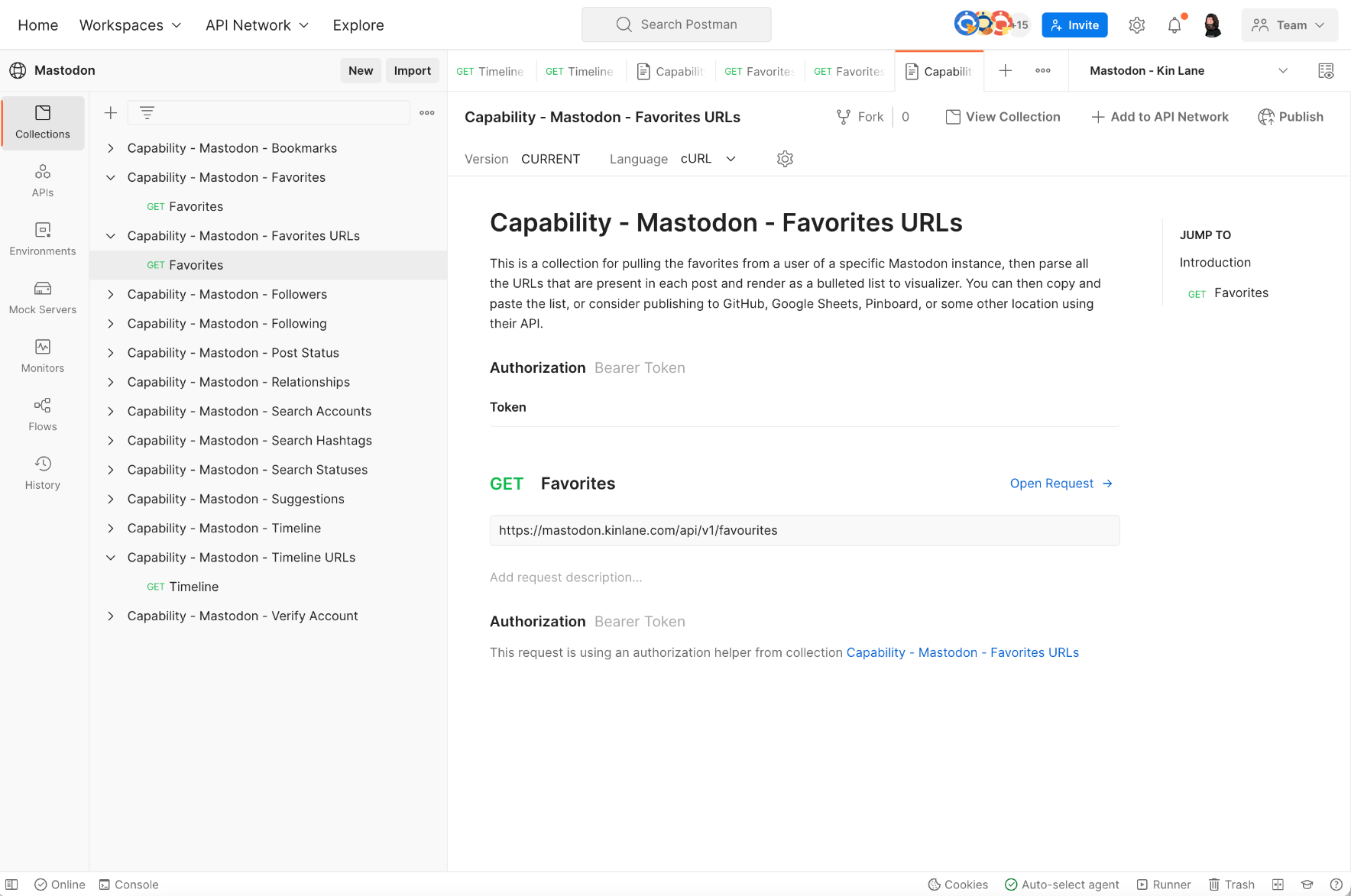Viewport: 1351px width, 896px height.
Task: Click Auto-select agent in status bar
Action: [x=1062, y=885]
